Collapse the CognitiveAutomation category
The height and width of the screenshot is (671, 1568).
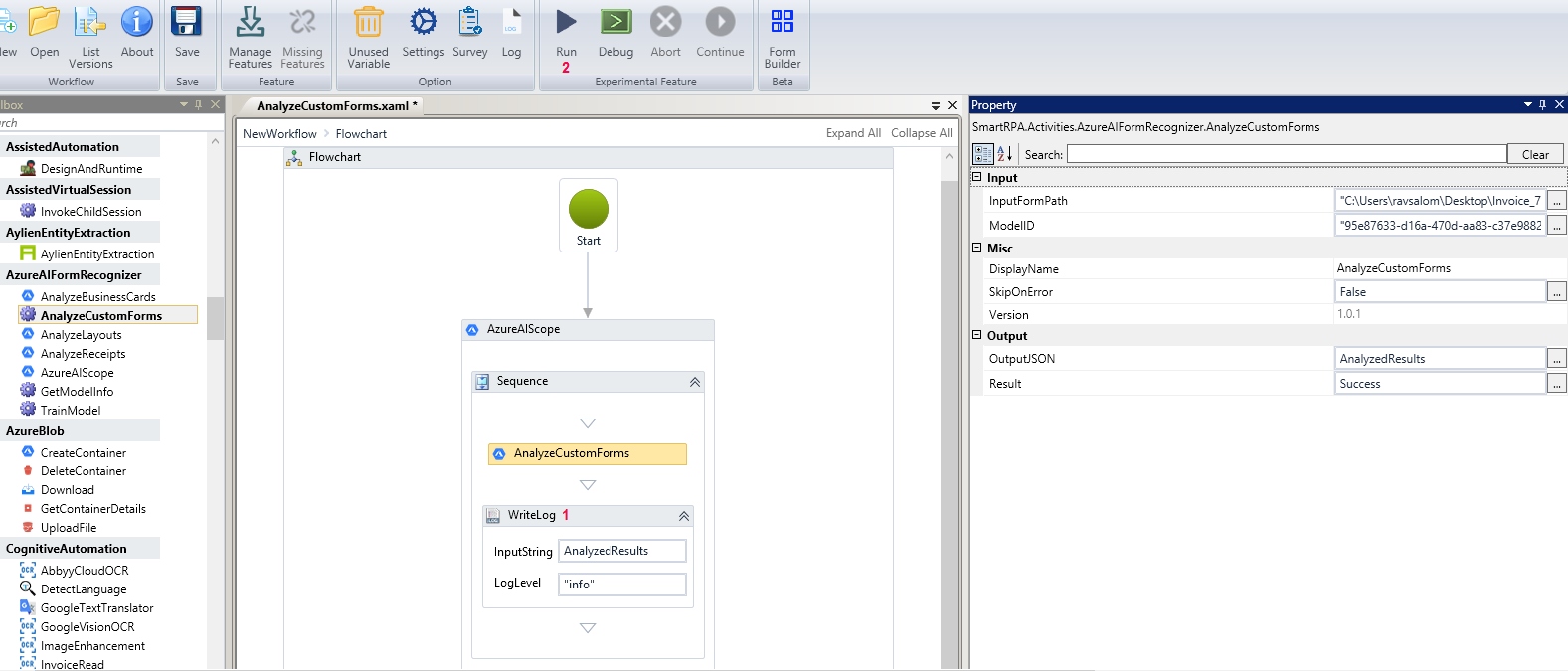(x=80, y=549)
